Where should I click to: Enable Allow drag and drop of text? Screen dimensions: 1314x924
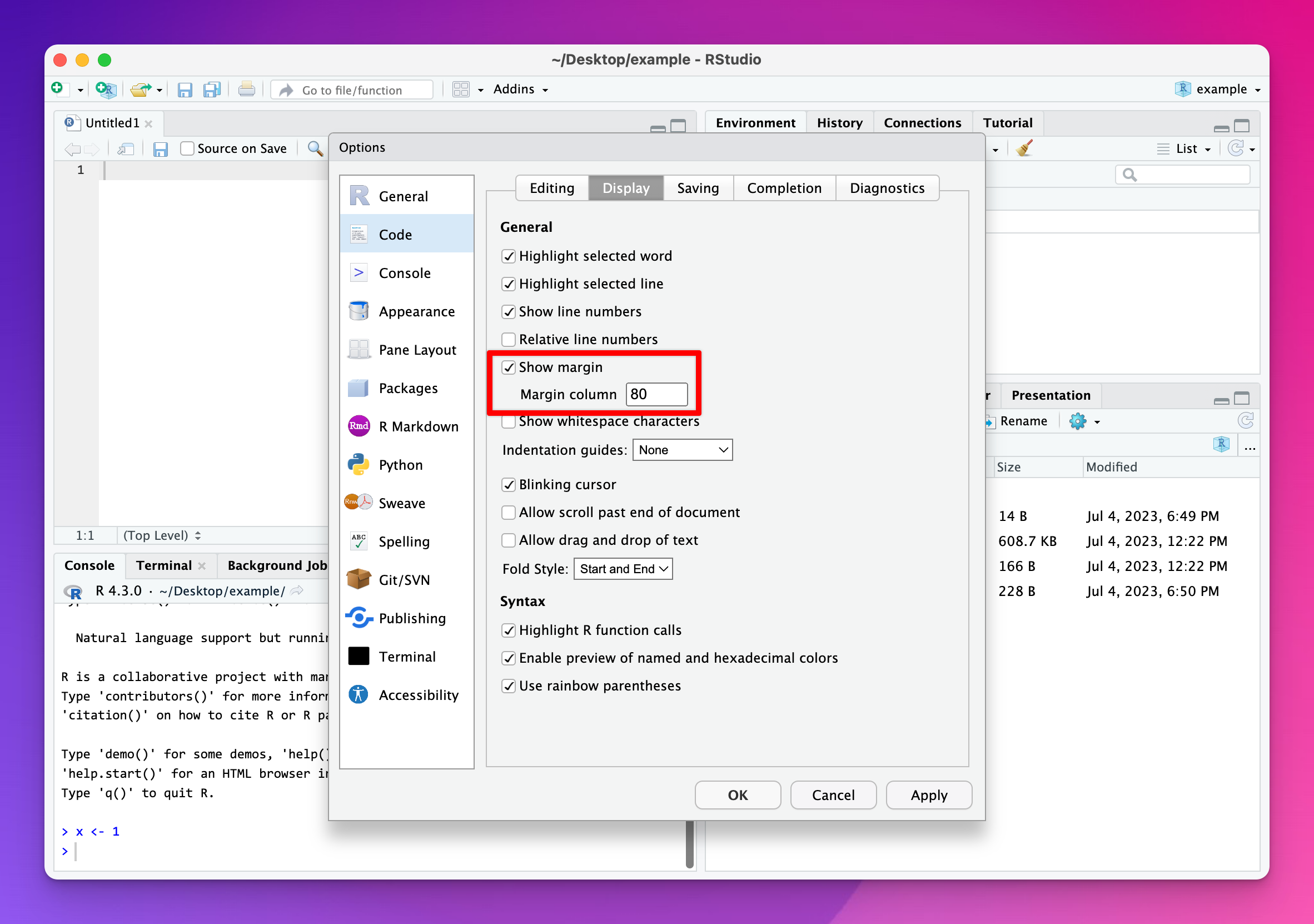pyautogui.click(x=508, y=540)
